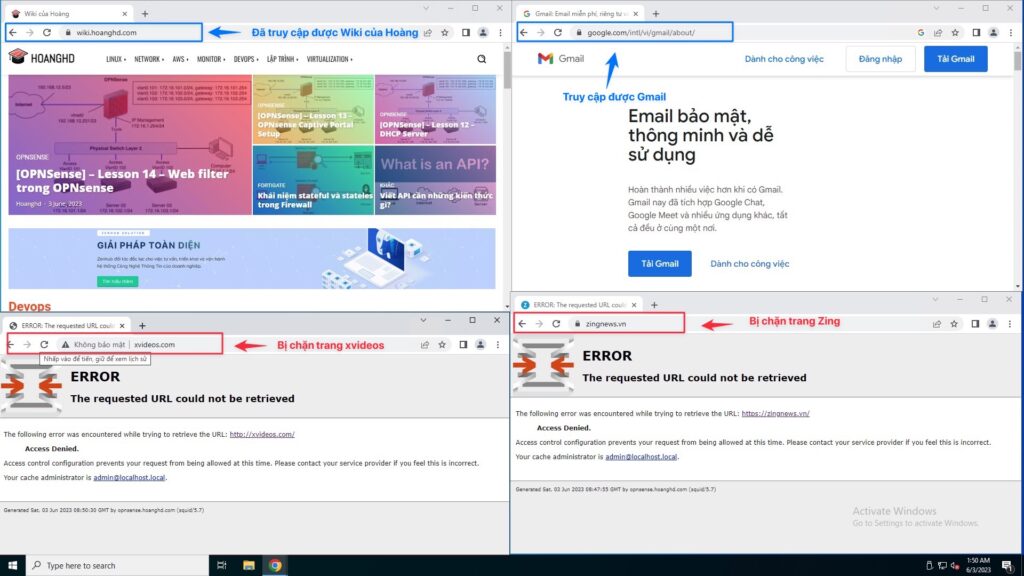Open search icon on HoangHD wiki
1024x576 pixels.
click(x=481, y=59)
